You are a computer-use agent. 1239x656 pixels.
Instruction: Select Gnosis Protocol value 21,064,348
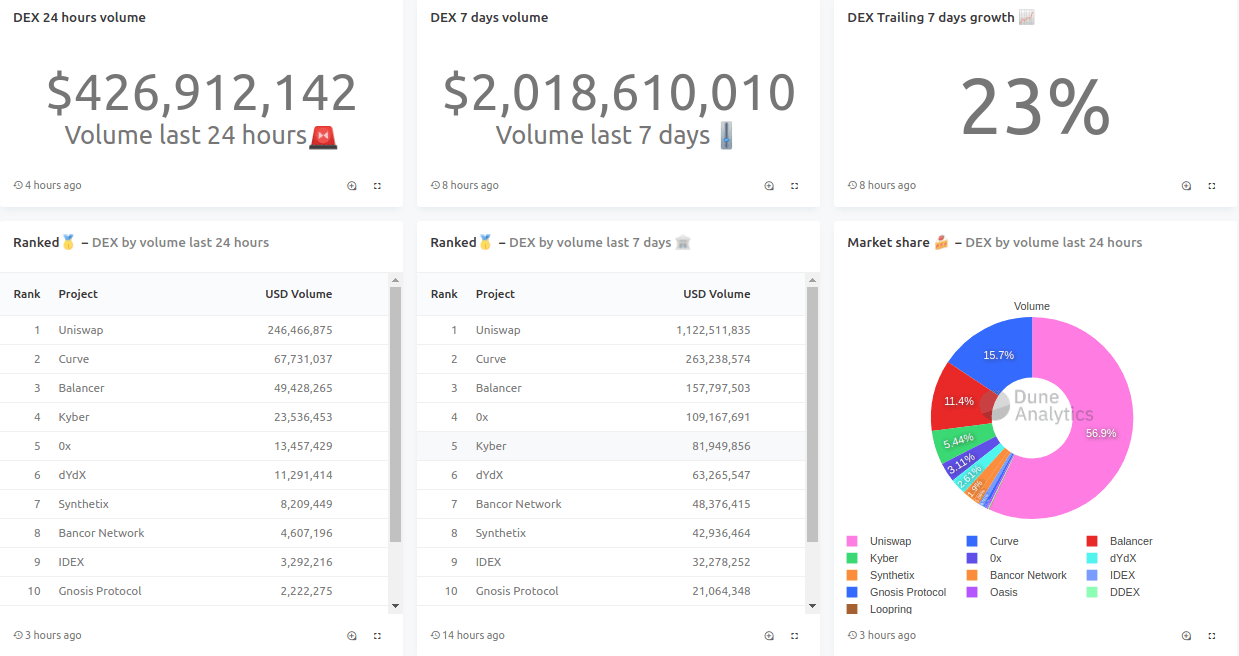[x=720, y=591]
